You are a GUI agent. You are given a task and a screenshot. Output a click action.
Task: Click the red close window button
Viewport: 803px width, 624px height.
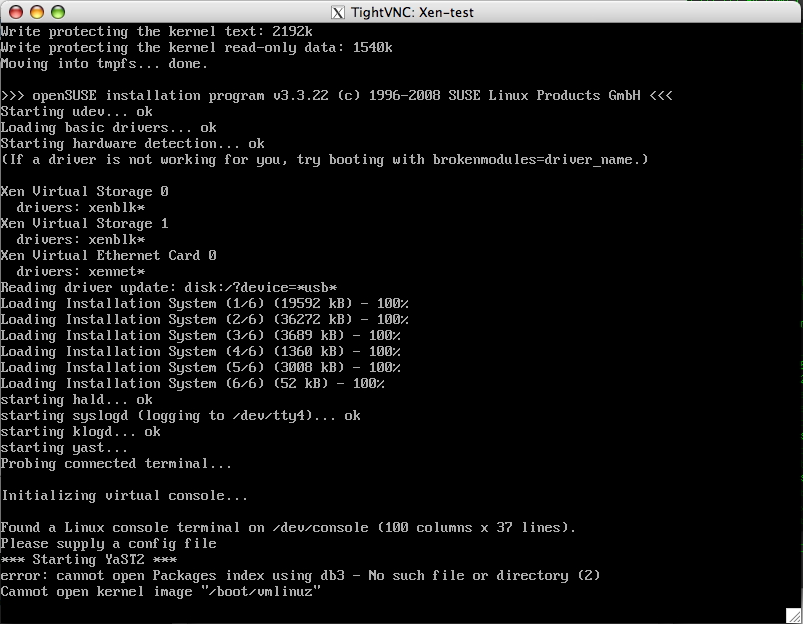[x=16, y=12]
